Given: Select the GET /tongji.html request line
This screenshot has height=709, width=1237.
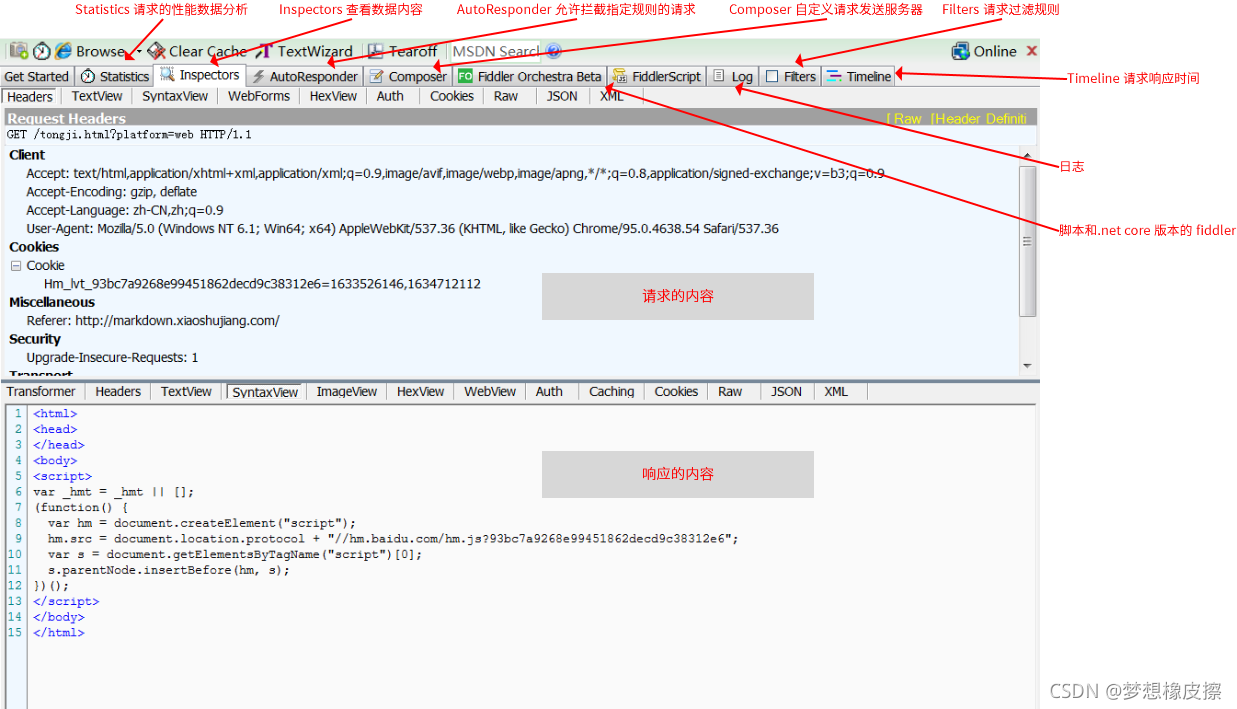Looking at the screenshot, I should (129, 134).
